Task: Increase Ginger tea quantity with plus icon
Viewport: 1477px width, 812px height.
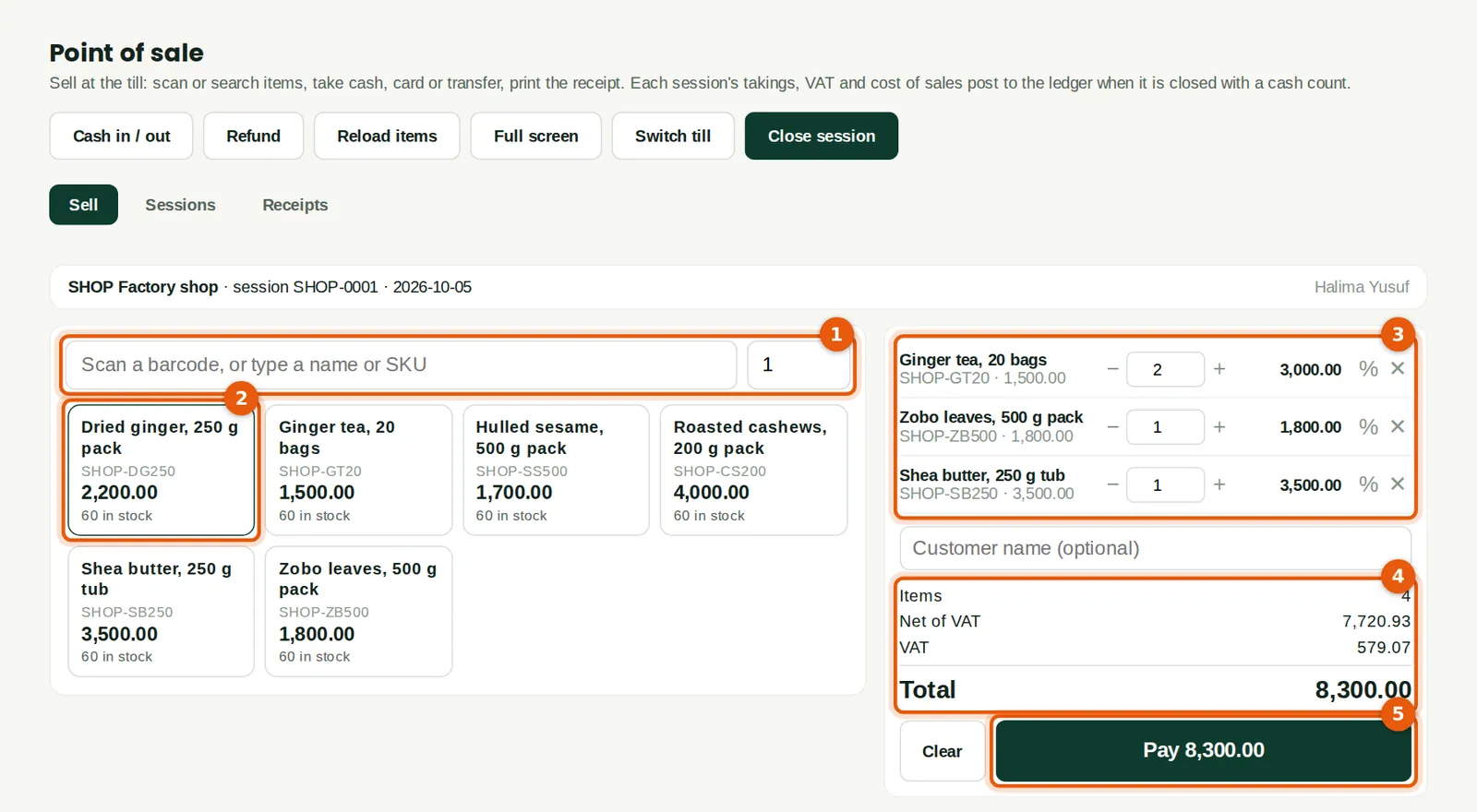Action: [x=1219, y=369]
